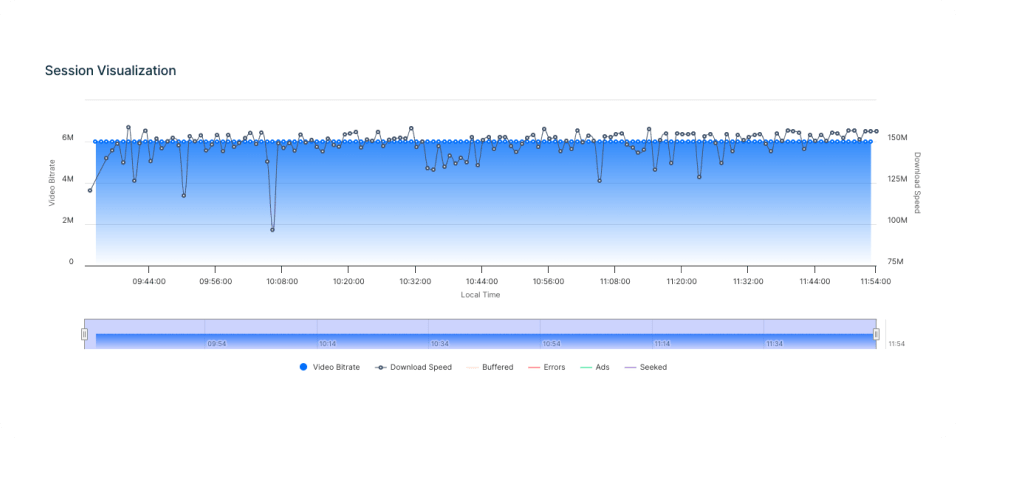1024x504 pixels.
Task: Toggle the Download Speed legend series
Action: point(413,368)
